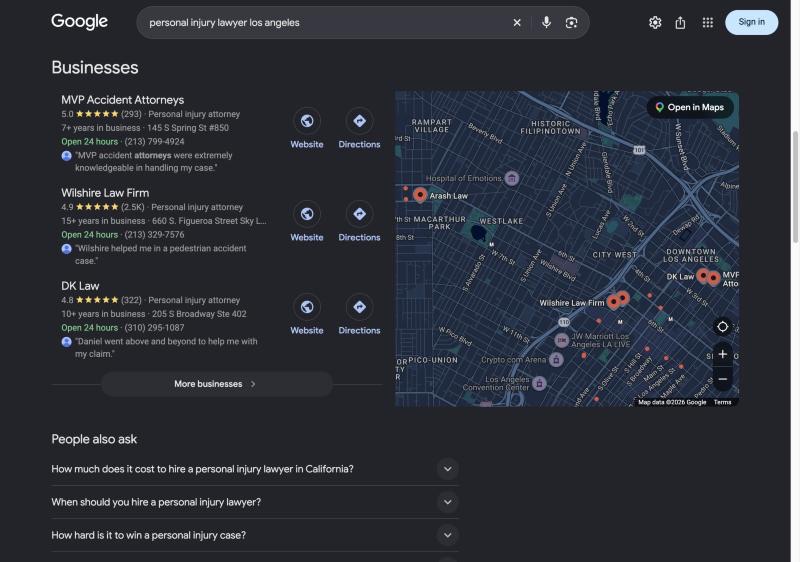The image size is (800, 562).
Task: Click the Google logo
Action: (x=80, y=21)
